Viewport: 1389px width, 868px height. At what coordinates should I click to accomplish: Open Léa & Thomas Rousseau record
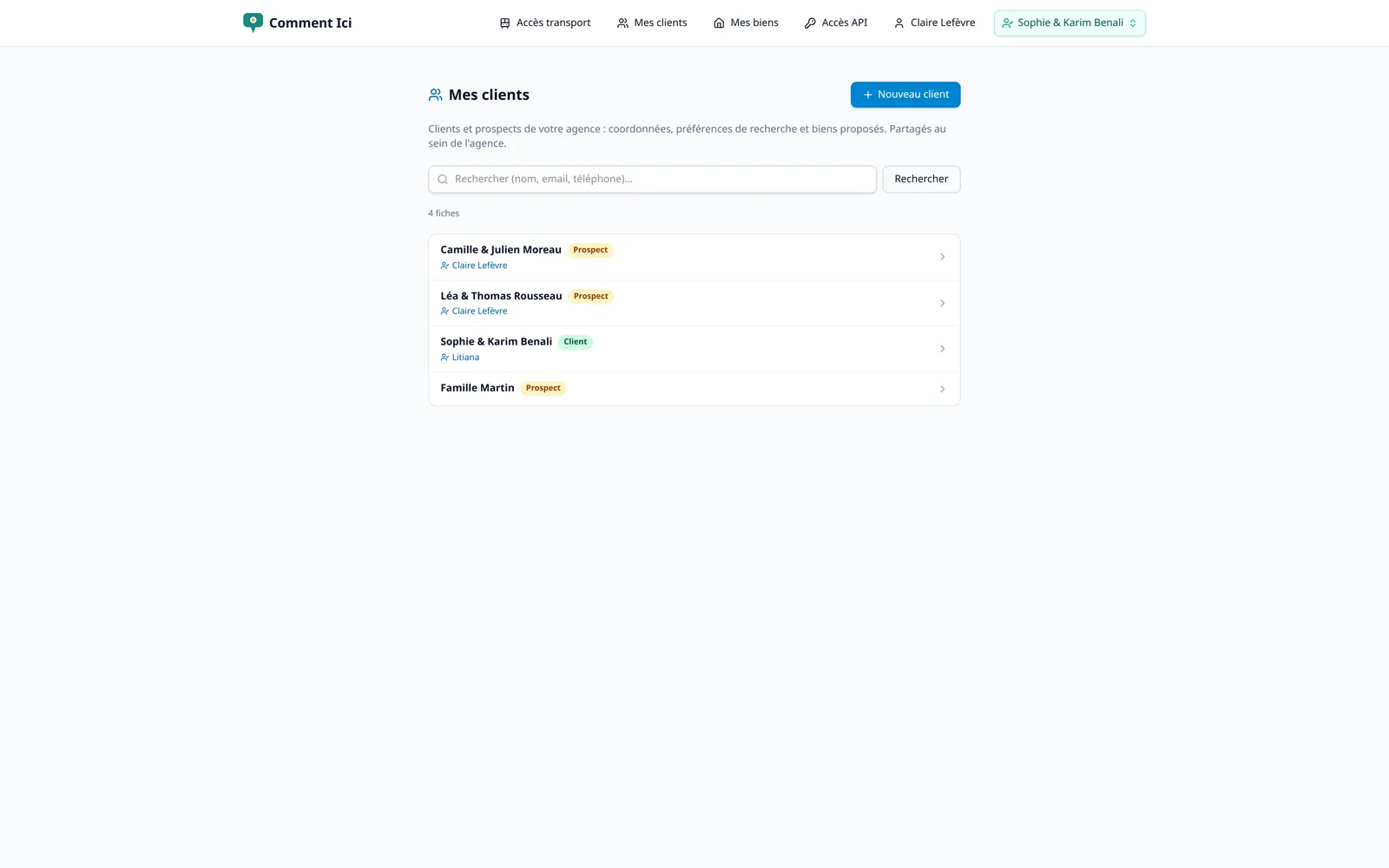point(694,303)
